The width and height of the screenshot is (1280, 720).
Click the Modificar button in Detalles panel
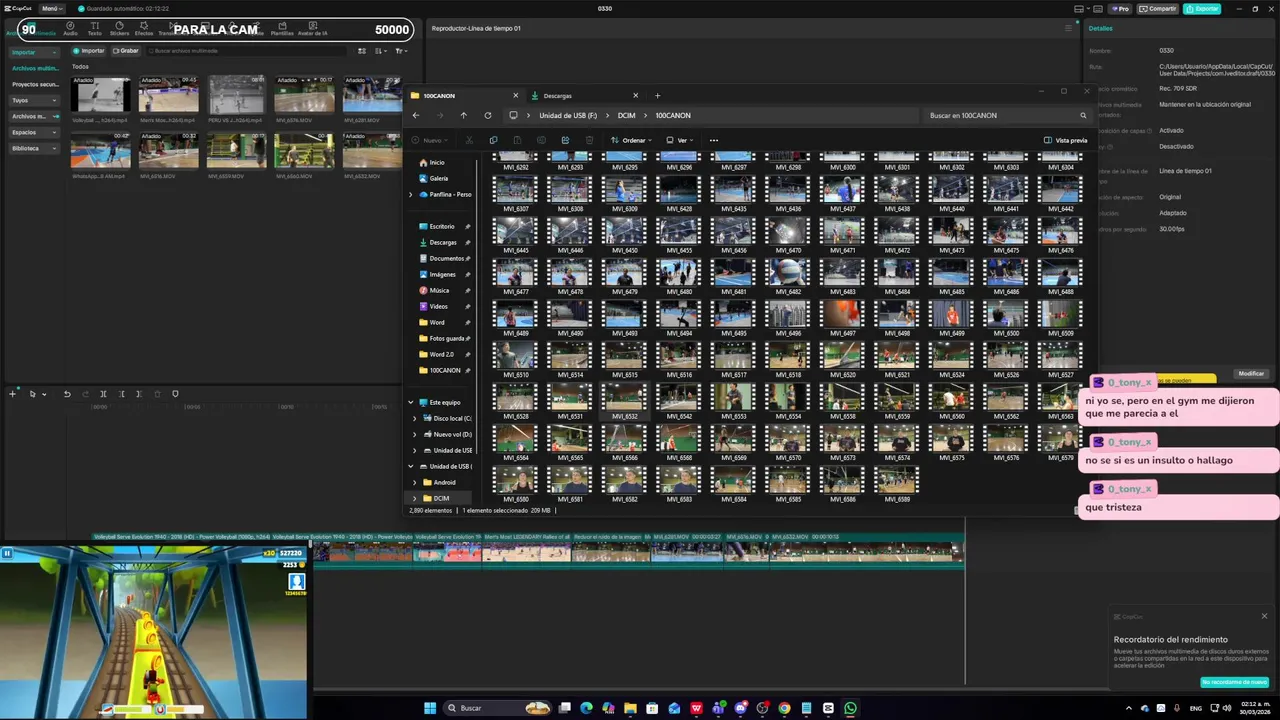(x=1251, y=374)
